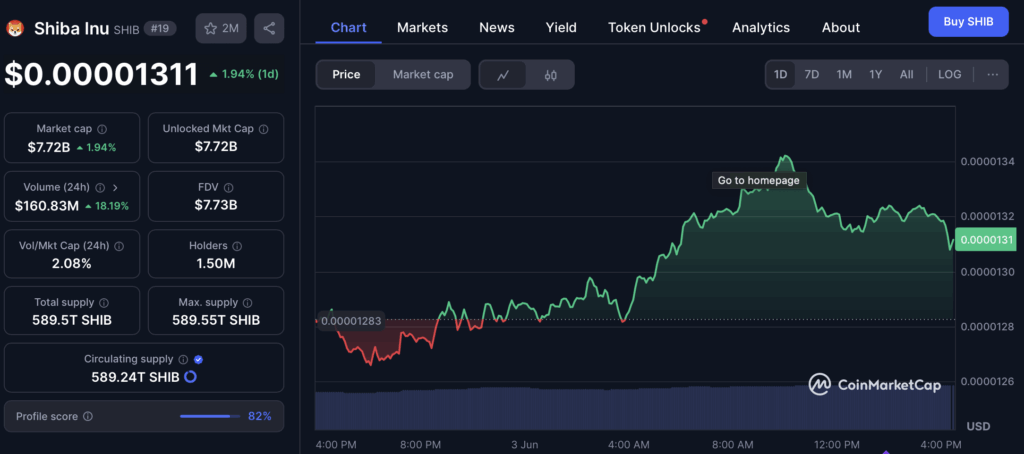Click the 589.55T SHIB max supply
The image size is (1024, 454).
(216, 320)
